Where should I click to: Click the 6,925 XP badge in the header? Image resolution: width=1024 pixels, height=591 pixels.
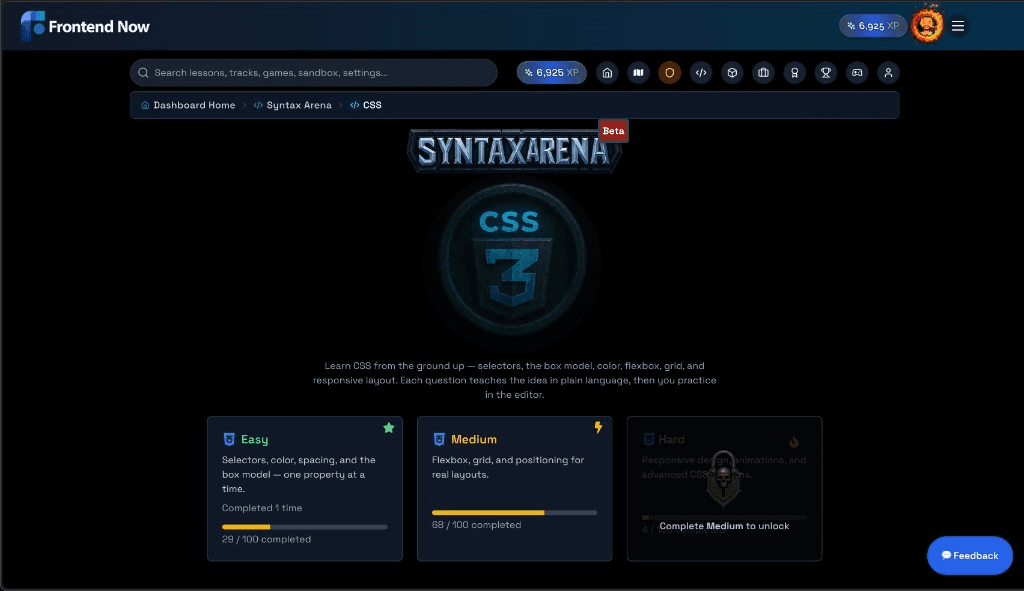872,25
